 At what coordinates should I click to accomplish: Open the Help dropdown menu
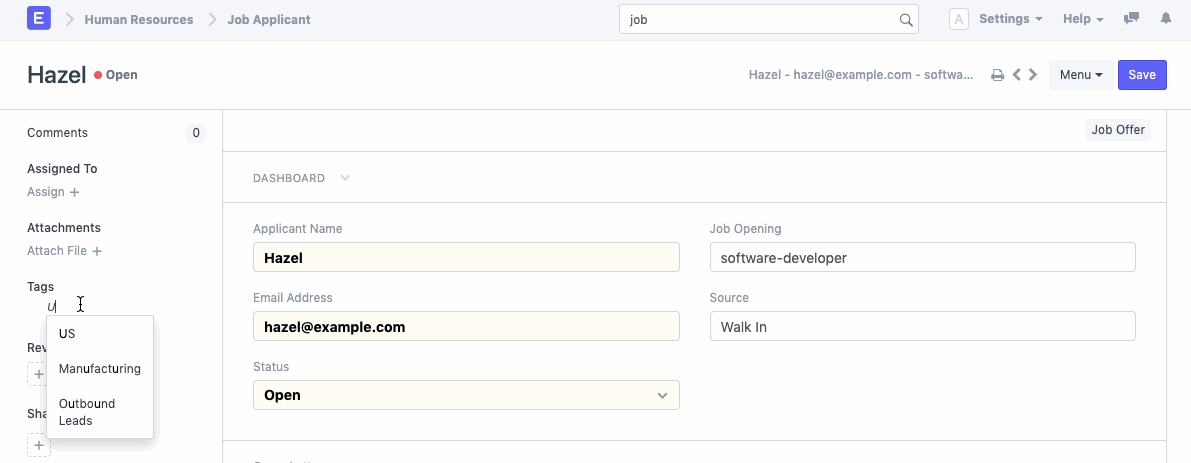pyautogui.click(x=1083, y=19)
